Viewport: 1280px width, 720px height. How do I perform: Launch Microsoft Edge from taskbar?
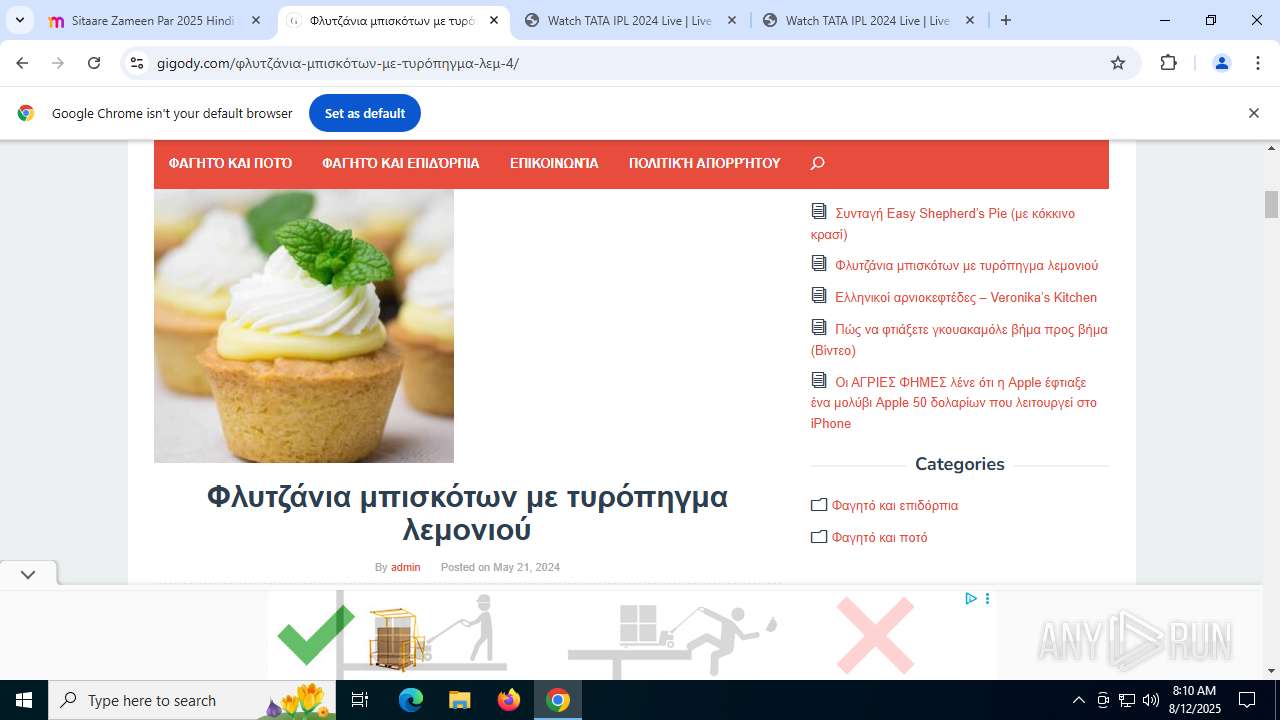click(411, 700)
